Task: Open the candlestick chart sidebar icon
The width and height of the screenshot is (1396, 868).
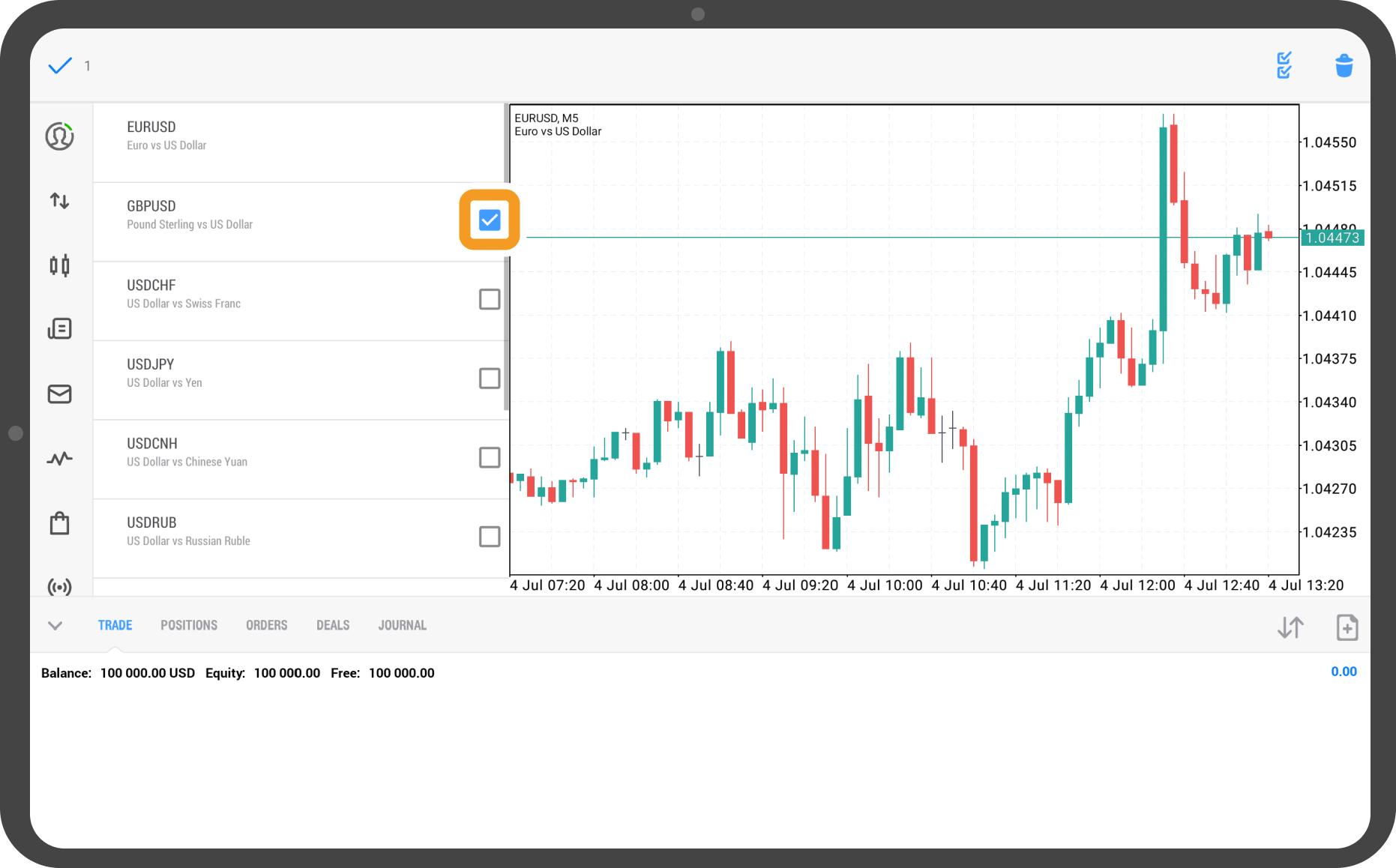Action: pos(59,265)
